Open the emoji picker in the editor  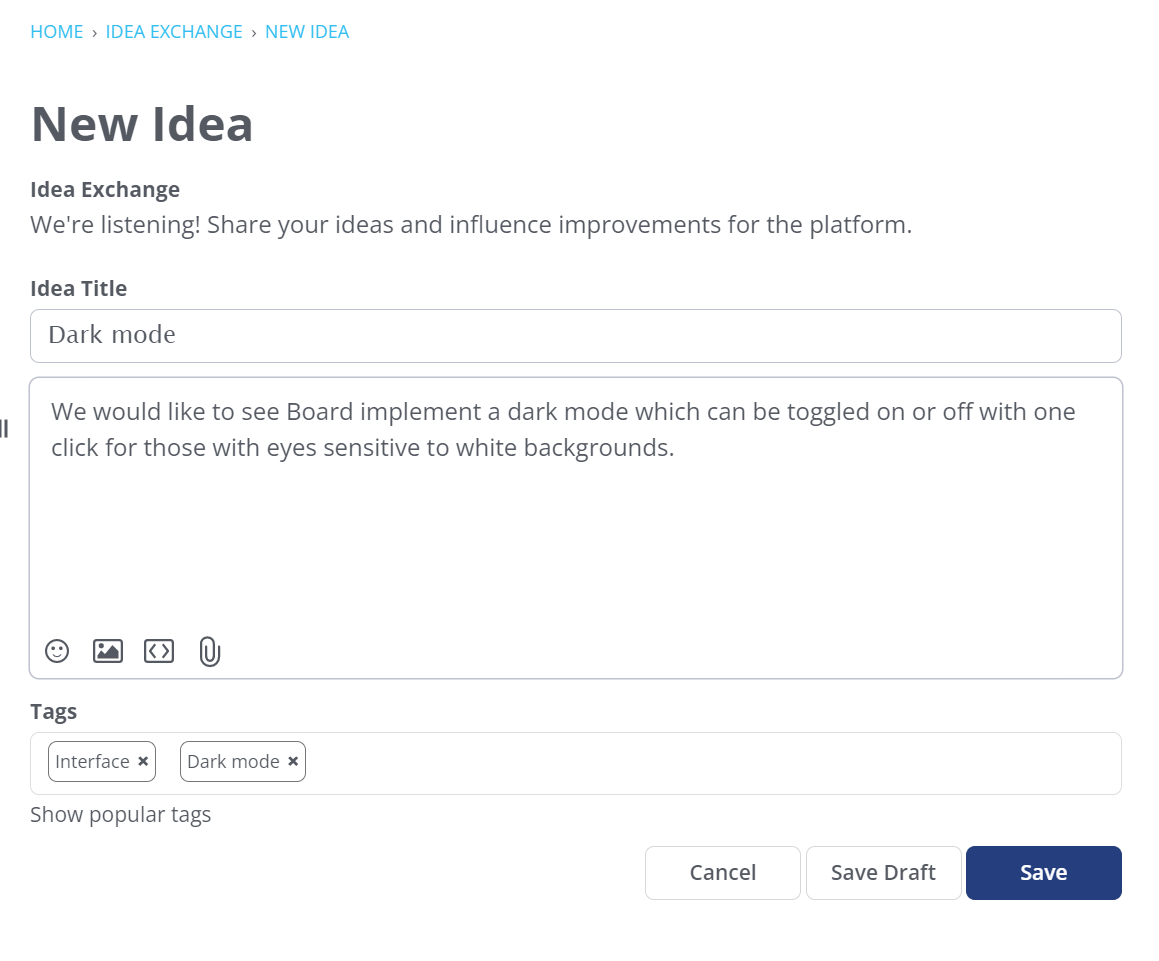pos(57,651)
